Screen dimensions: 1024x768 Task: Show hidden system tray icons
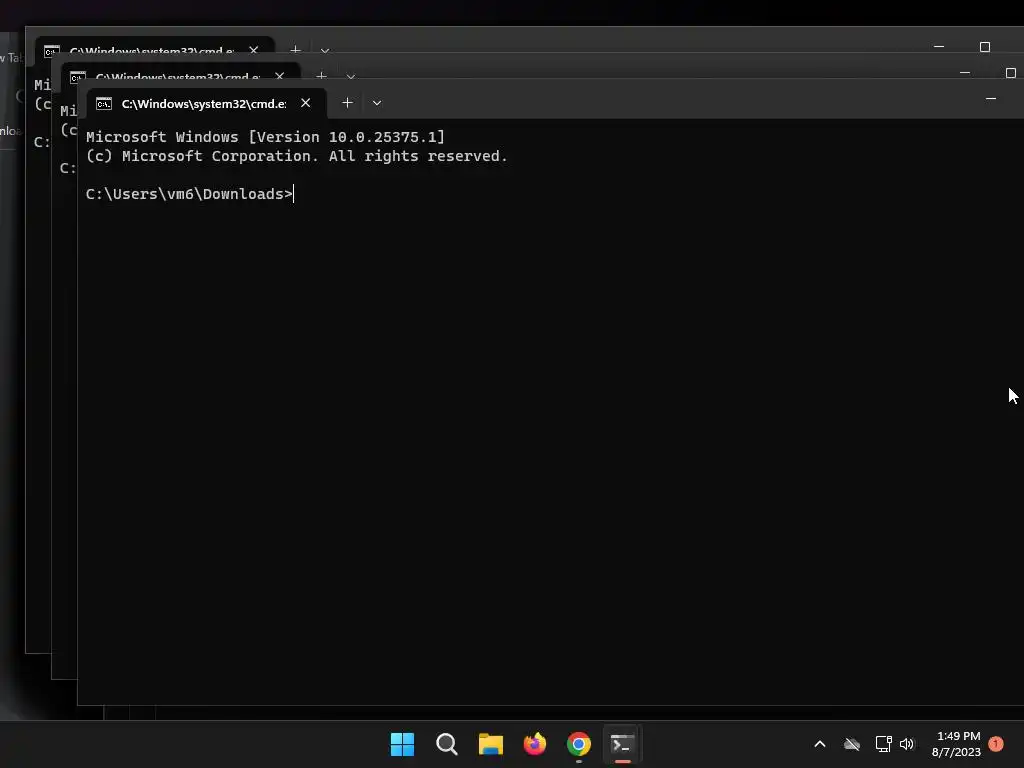coord(820,744)
